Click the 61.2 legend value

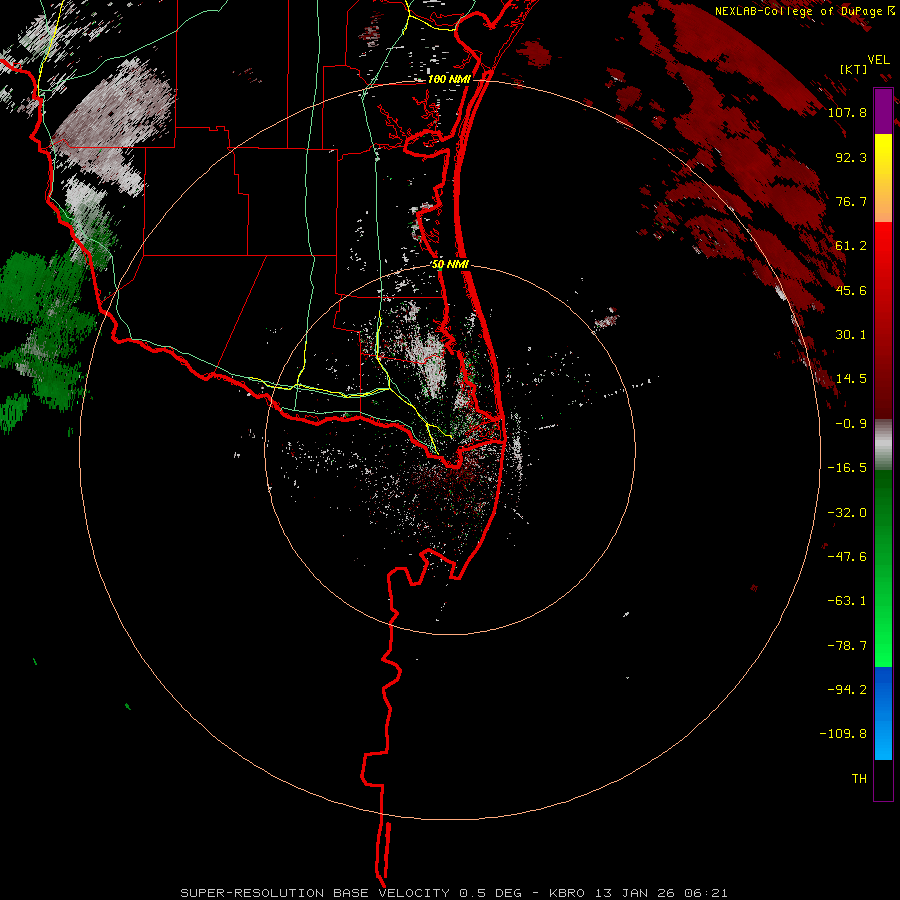tap(851, 246)
